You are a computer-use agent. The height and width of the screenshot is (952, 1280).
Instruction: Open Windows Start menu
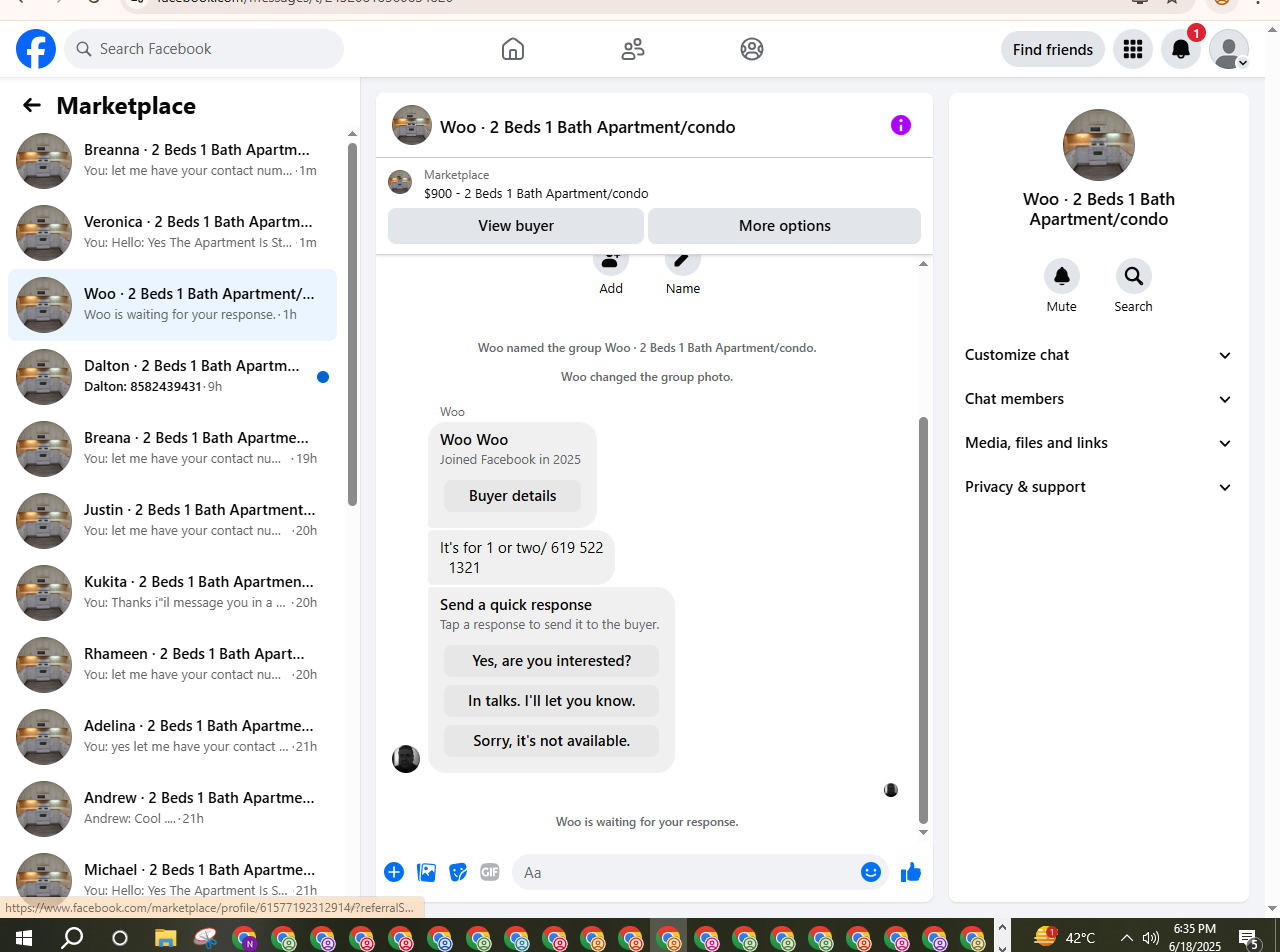coord(23,938)
